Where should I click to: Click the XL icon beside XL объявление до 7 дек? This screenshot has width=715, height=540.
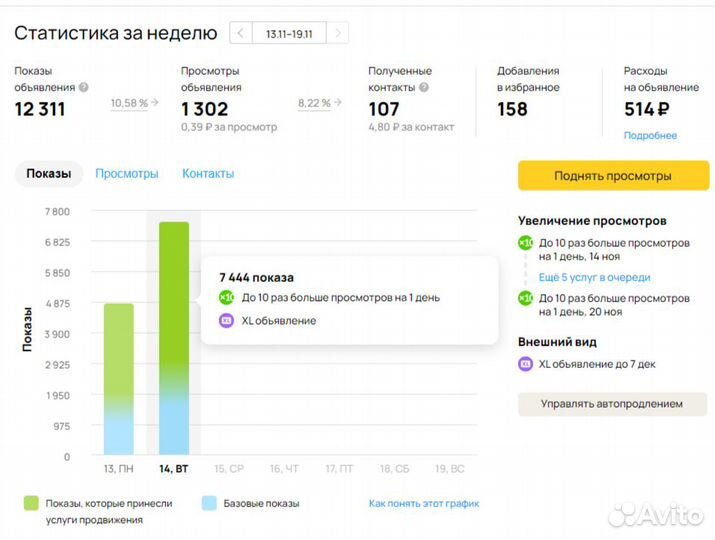pyautogui.click(x=526, y=364)
